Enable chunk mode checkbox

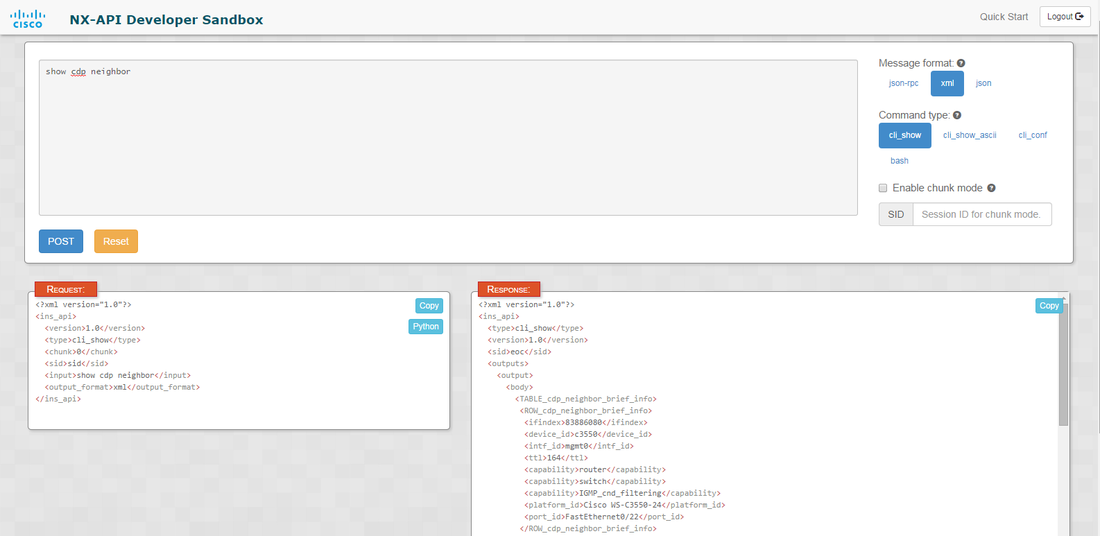[x=883, y=188]
